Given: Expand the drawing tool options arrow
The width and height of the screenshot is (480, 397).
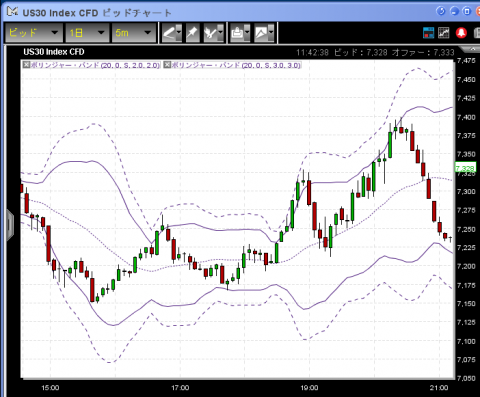Looking at the screenshot, I should (x=179, y=33).
